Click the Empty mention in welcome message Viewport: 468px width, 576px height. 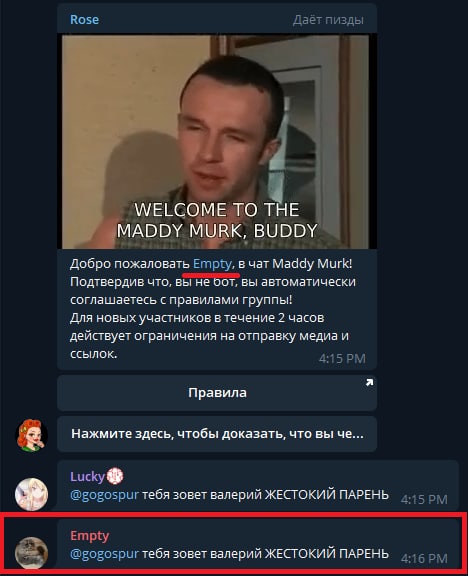212,264
